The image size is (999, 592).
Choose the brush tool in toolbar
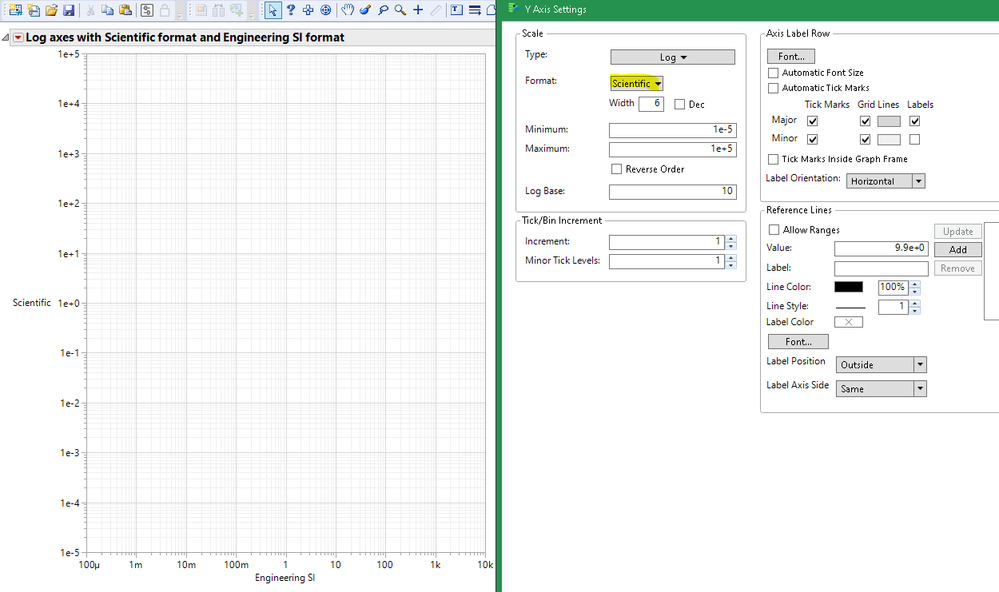[365, 10]
